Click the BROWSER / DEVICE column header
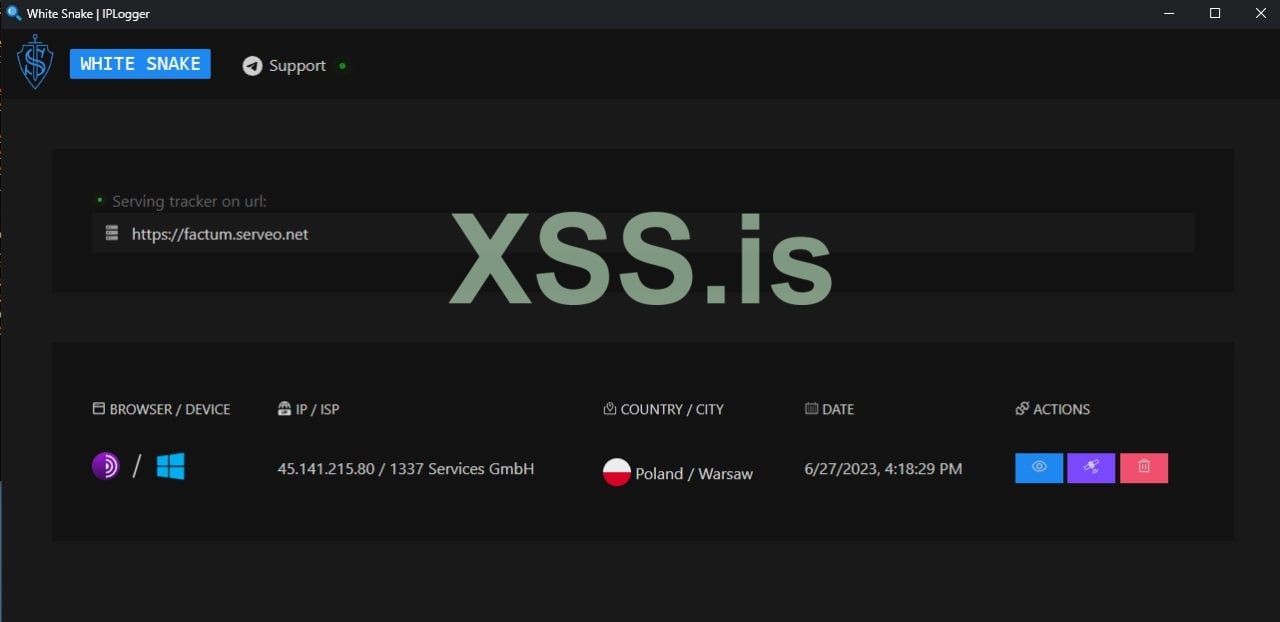 161,409
